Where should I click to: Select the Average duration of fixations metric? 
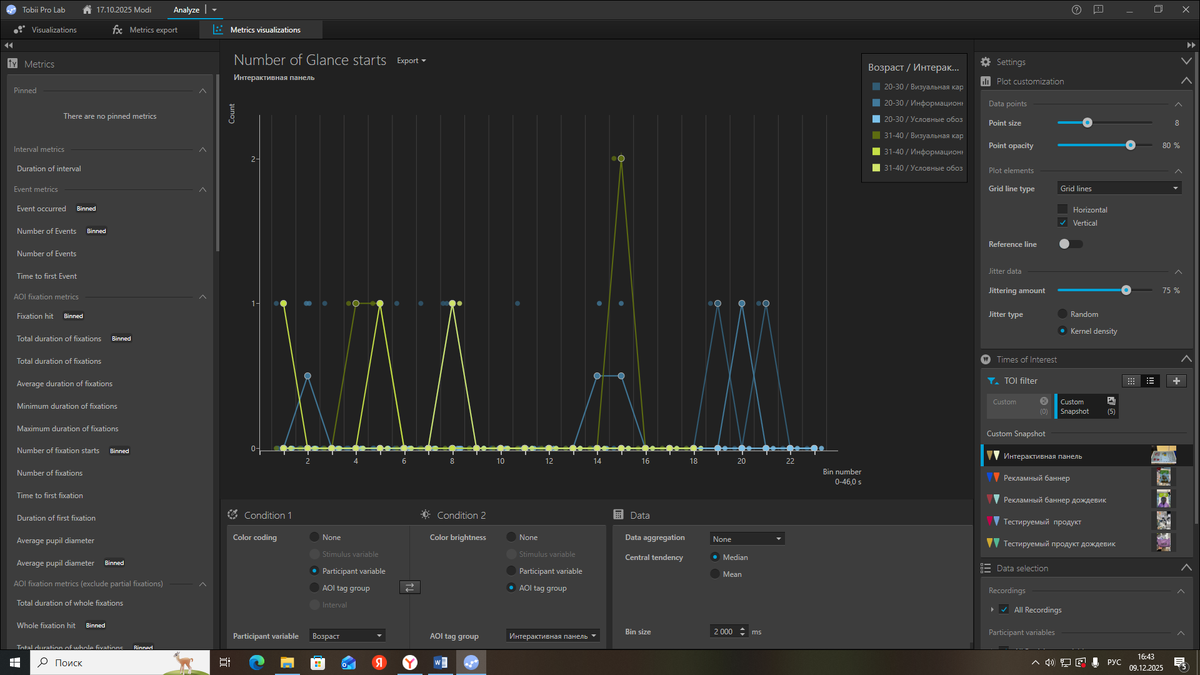(64, 384)
